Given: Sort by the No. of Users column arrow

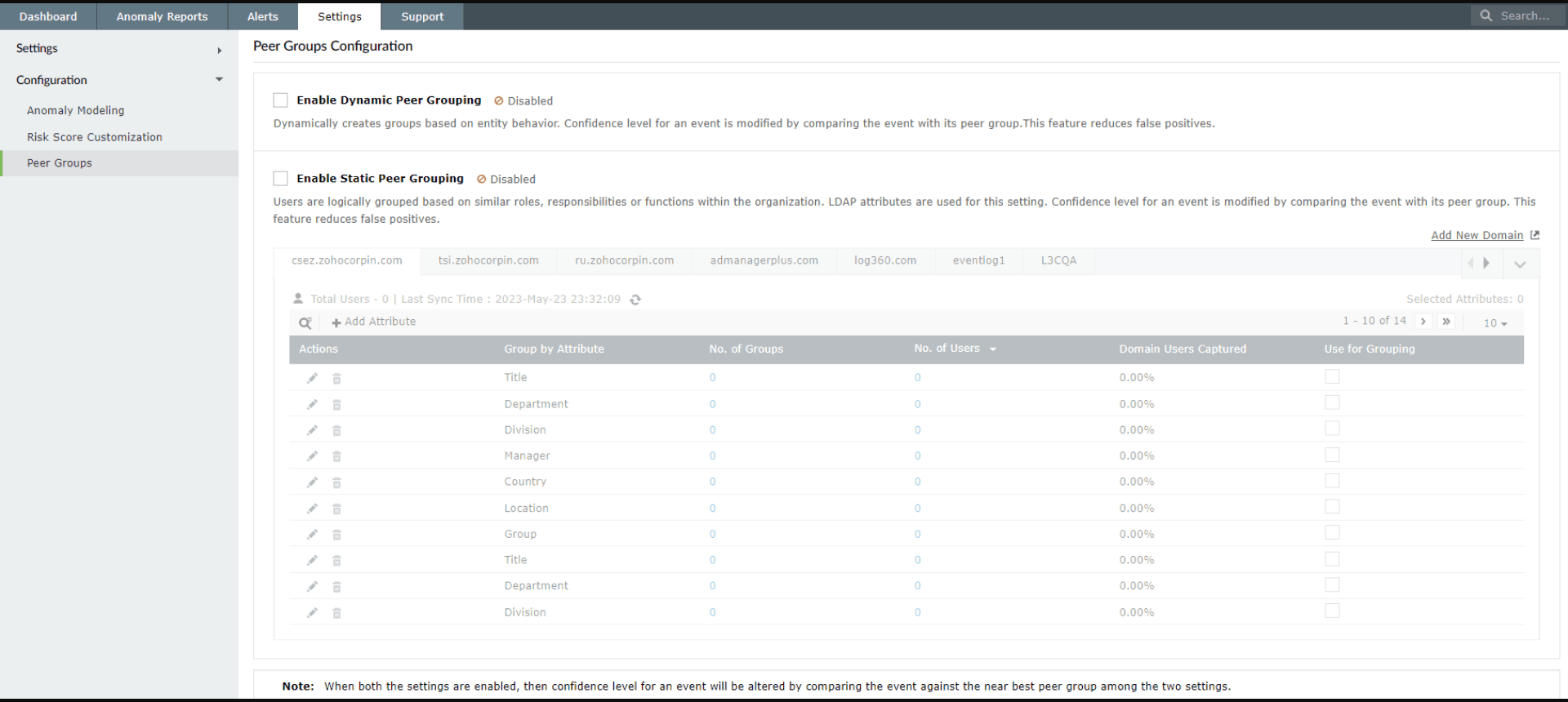Looking at the screenshot, I should click(x=993, y=349).
